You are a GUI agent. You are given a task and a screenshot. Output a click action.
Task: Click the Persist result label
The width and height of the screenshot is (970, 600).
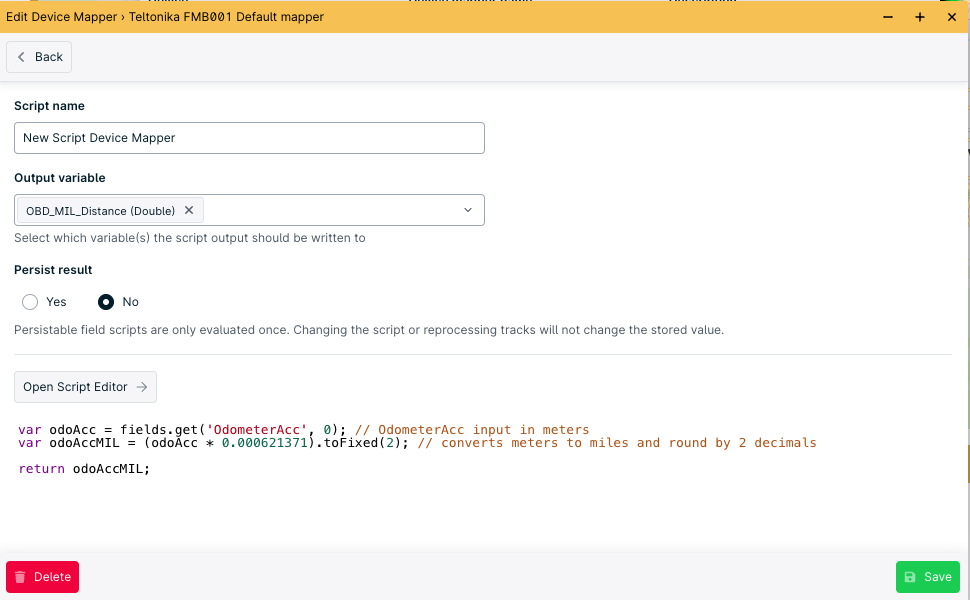click(x=53, y=270)
